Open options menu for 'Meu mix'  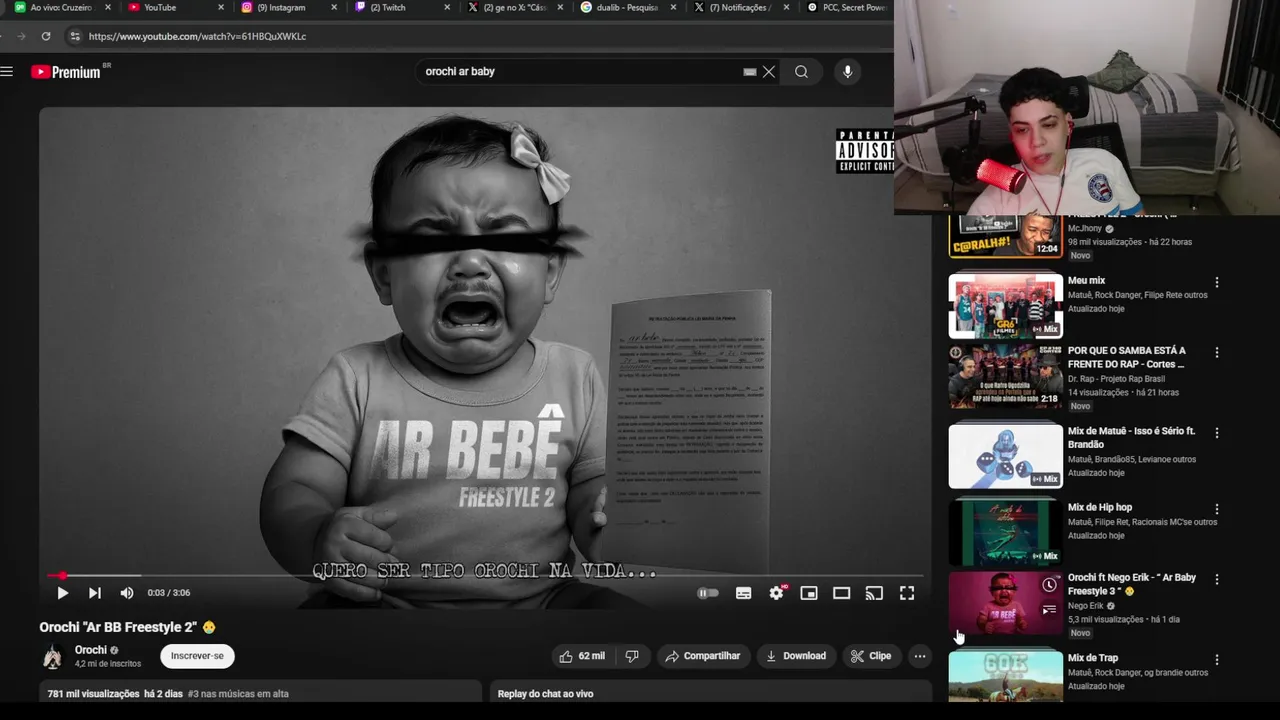point(1217,283)
